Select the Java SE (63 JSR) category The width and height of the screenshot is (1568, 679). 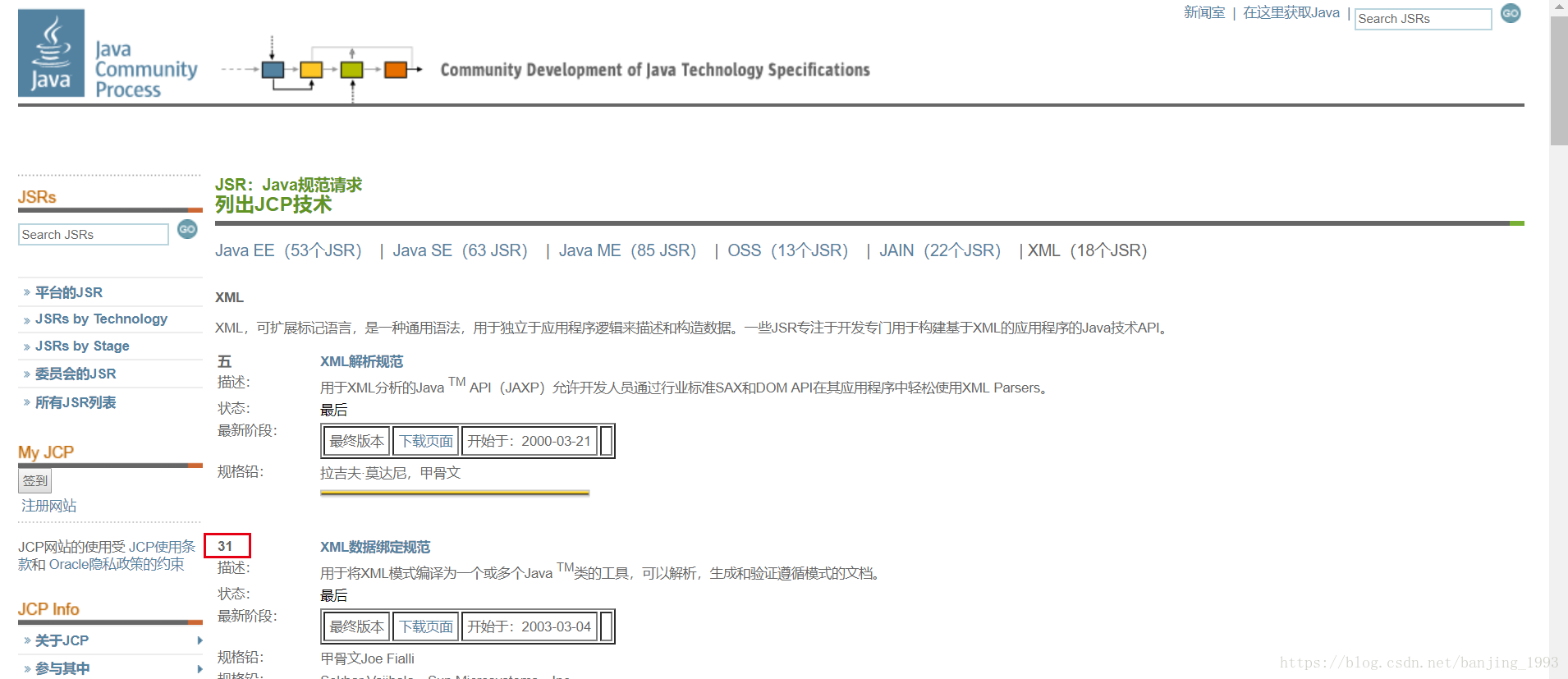click(x=460, y=250)
